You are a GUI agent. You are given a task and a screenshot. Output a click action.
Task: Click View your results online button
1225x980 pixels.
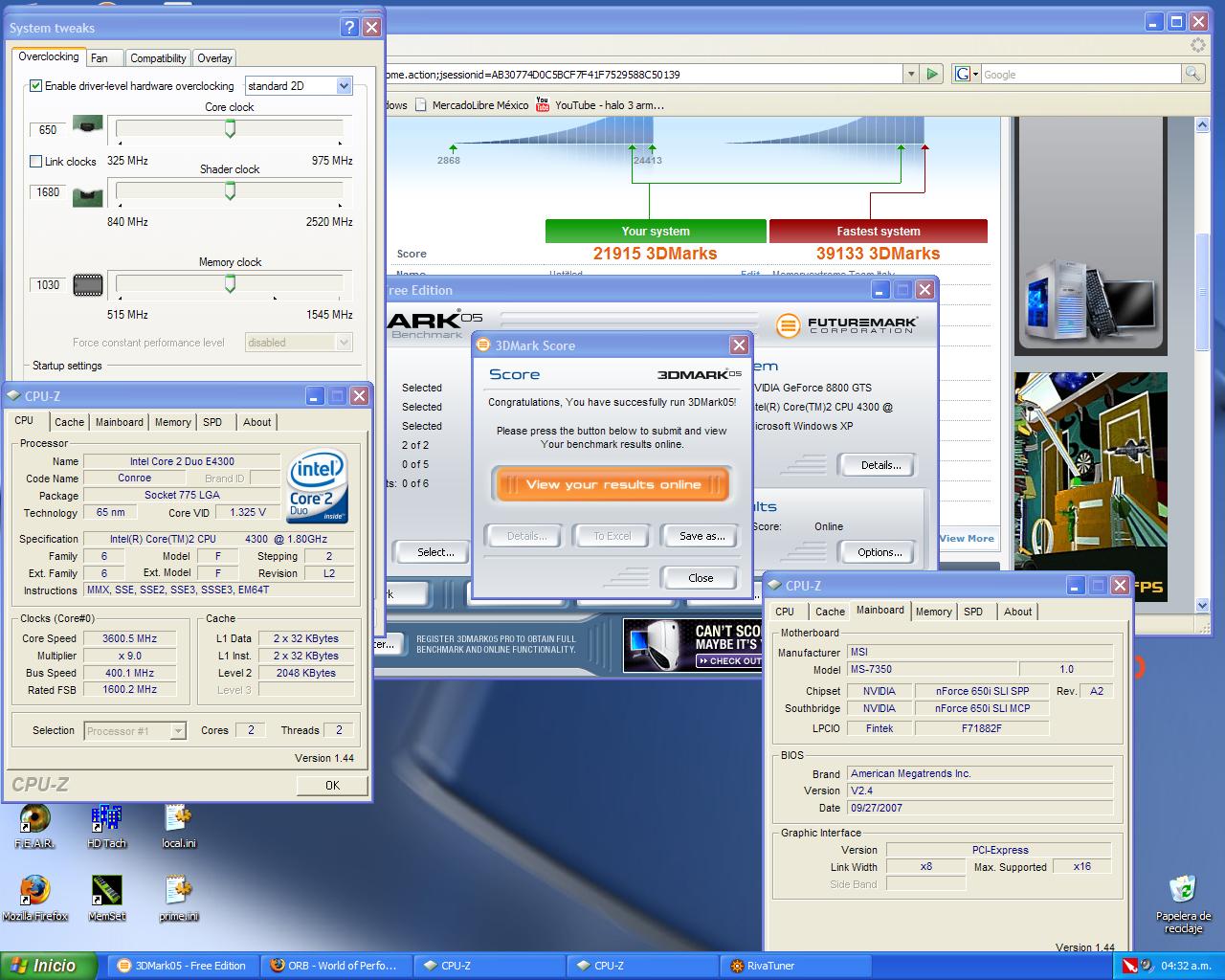612,484
